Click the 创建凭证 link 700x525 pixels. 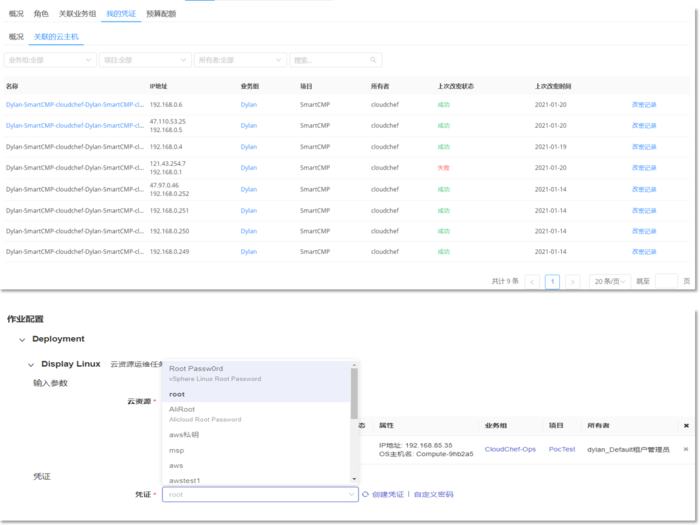[388, 494]
